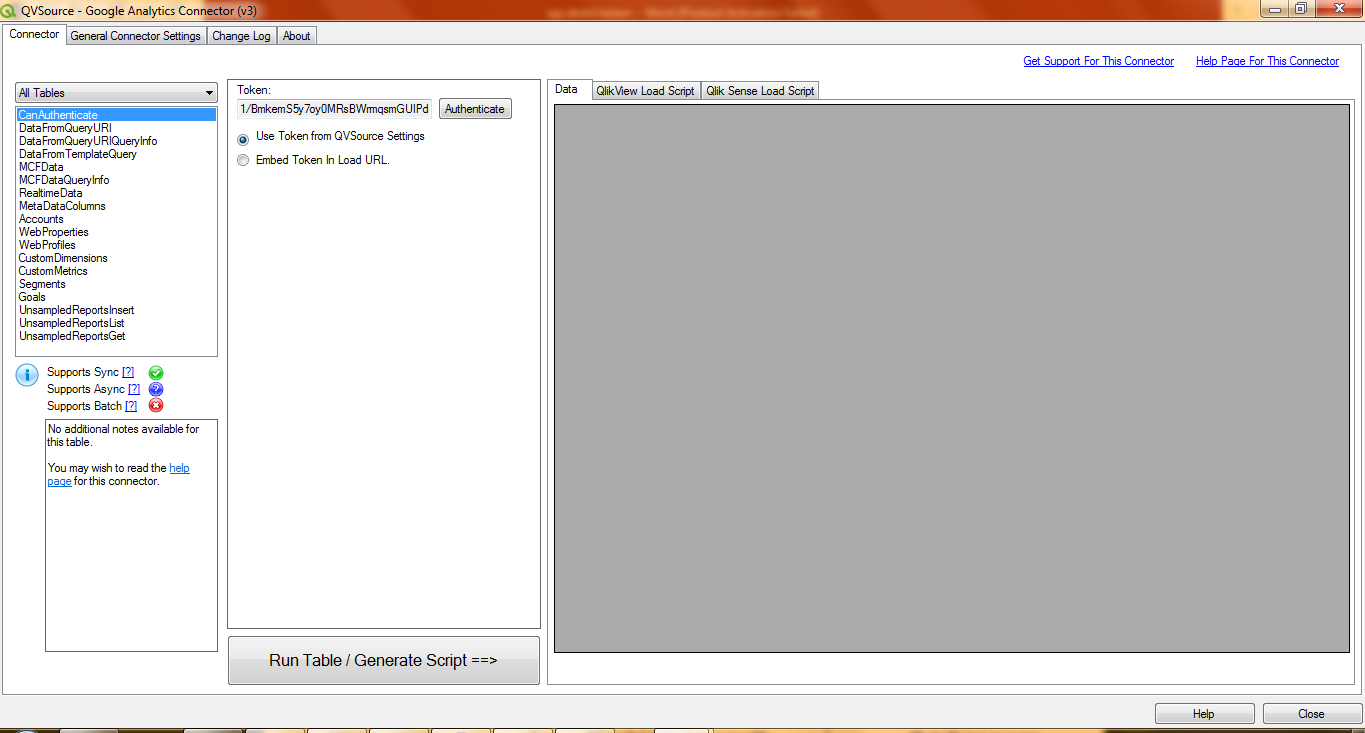This screenshot has height=733, width=1365.
Task: Minimize the QVSource window
Action: 1274,9
